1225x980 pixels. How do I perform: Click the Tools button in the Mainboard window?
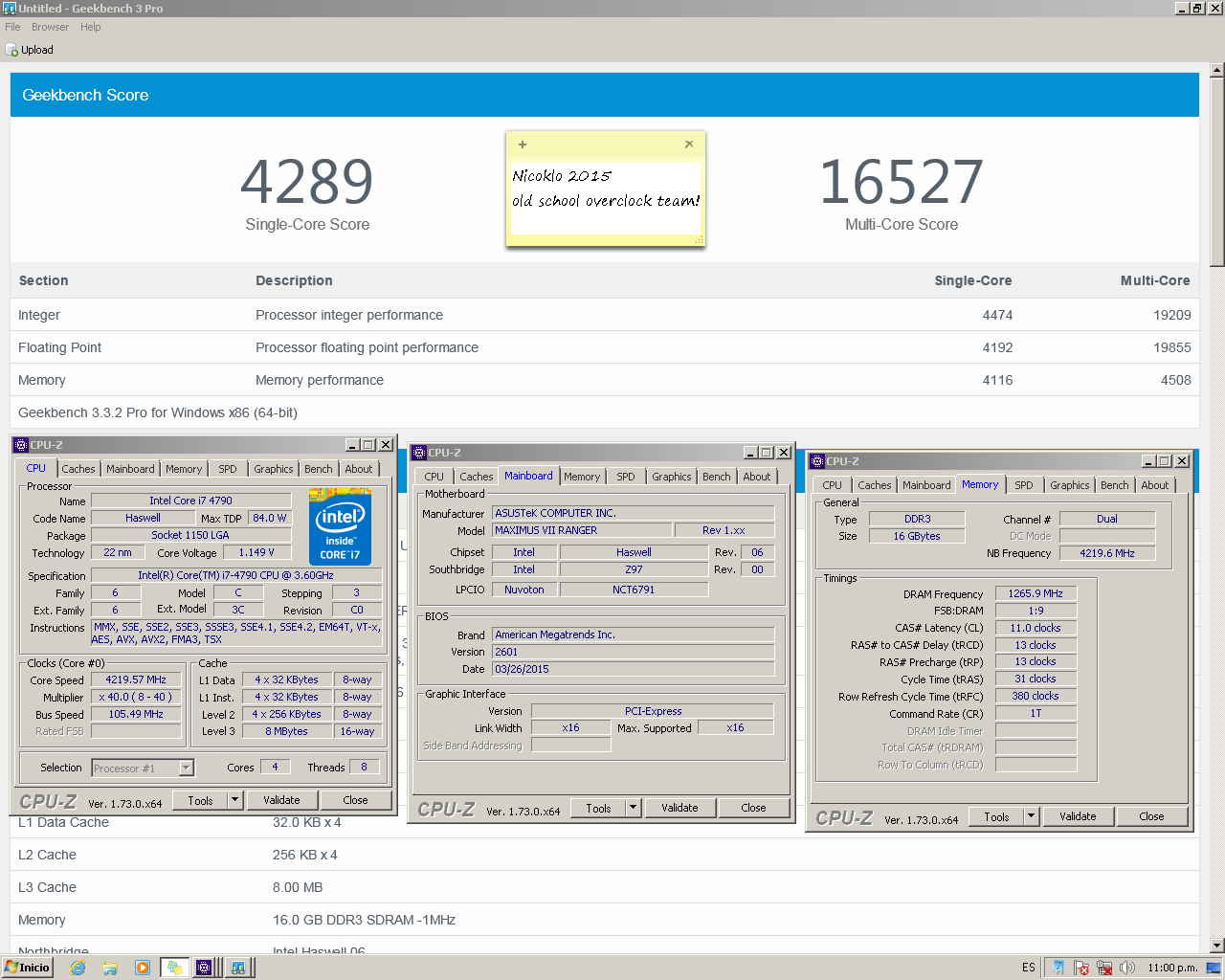pyautogui.click(x=598, y=808)
